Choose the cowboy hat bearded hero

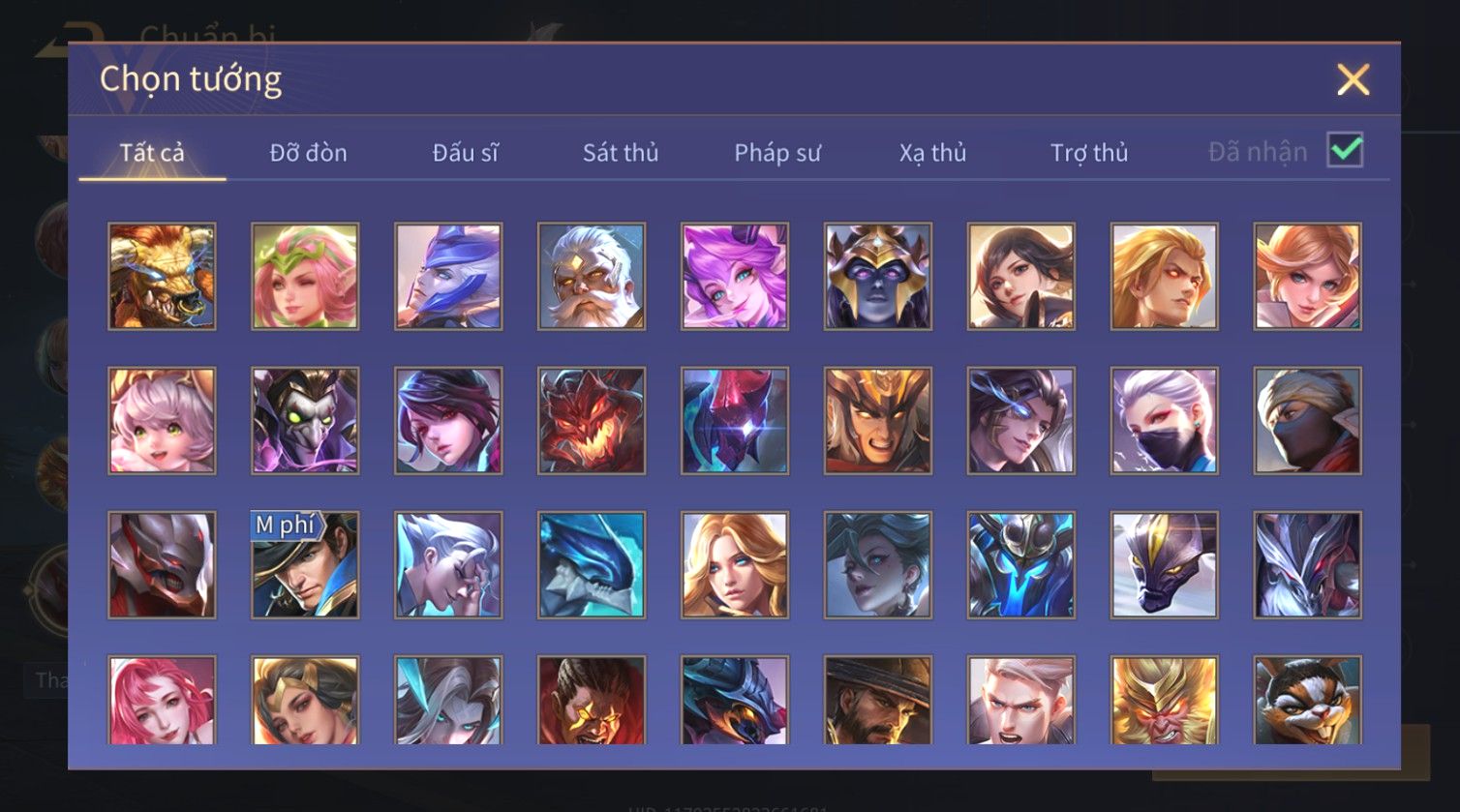878,701
